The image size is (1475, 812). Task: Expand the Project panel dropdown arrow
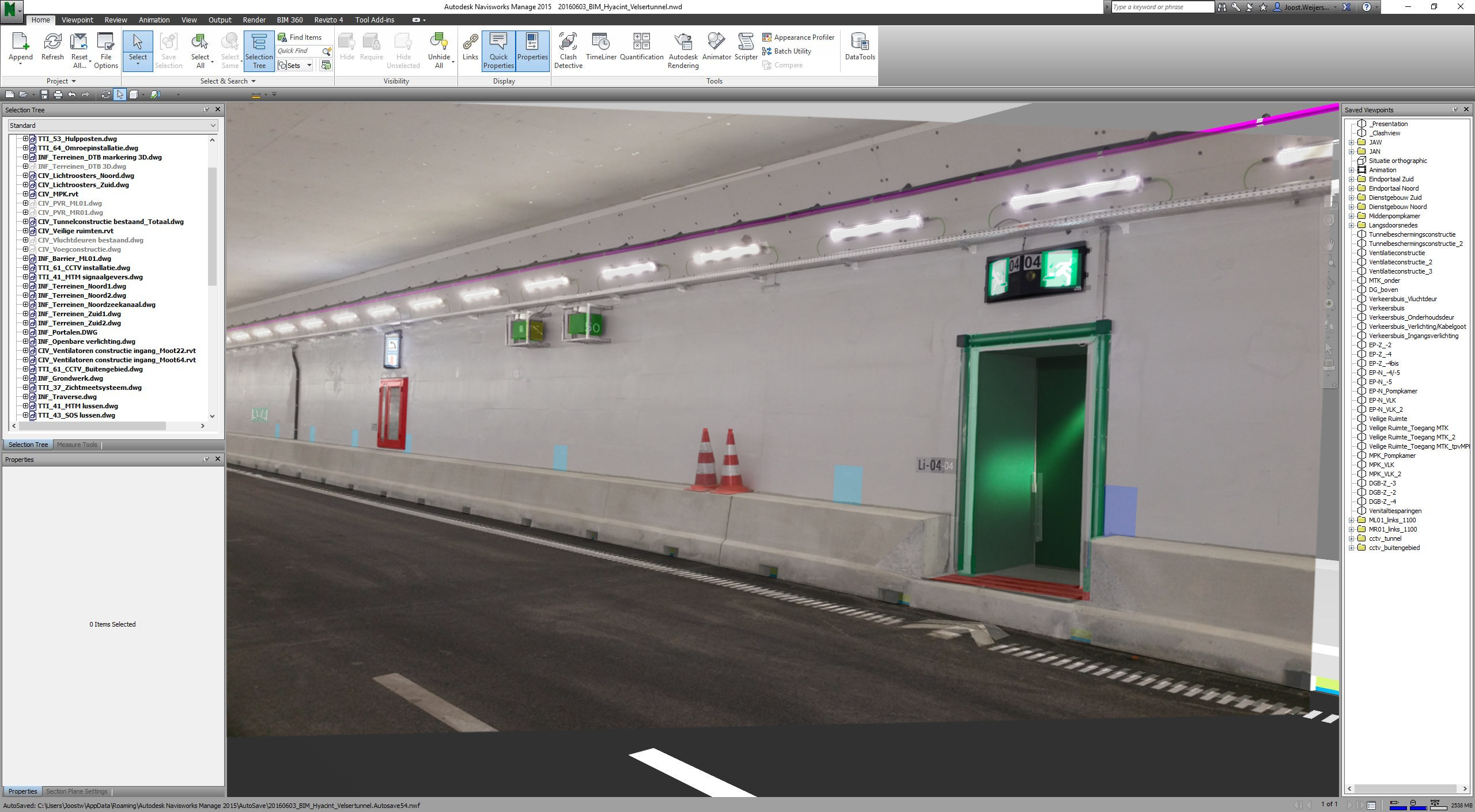[74, 81]
